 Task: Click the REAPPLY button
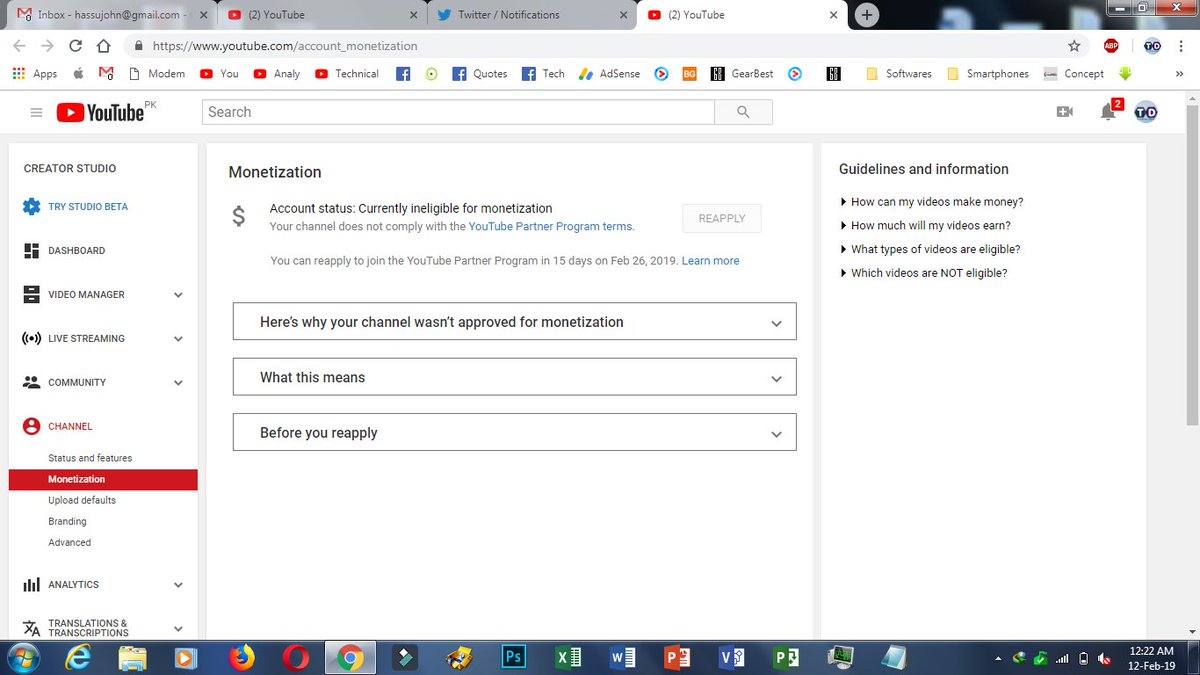coord(722,219)
